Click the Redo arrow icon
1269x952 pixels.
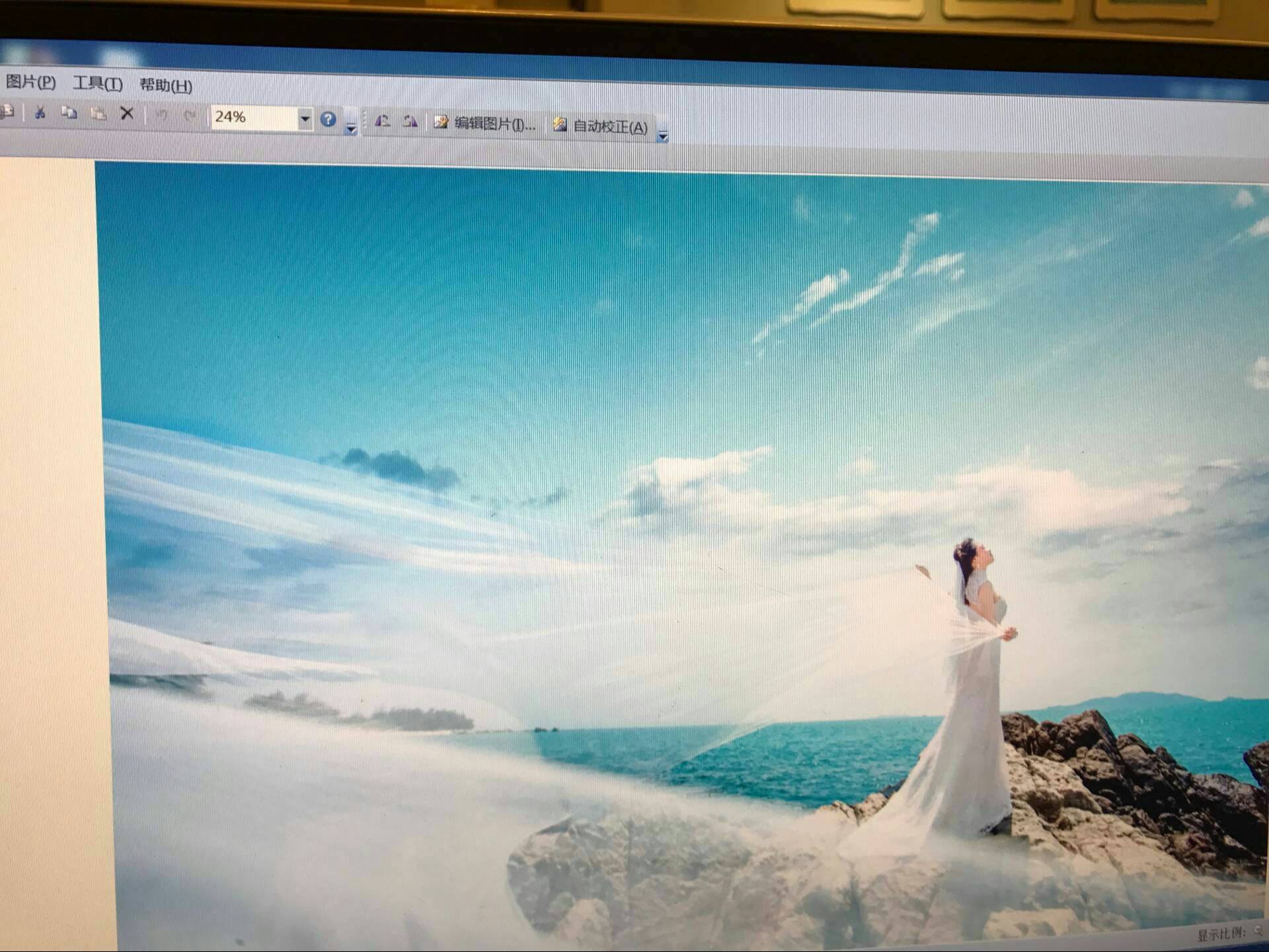click(x=190, y=116)
